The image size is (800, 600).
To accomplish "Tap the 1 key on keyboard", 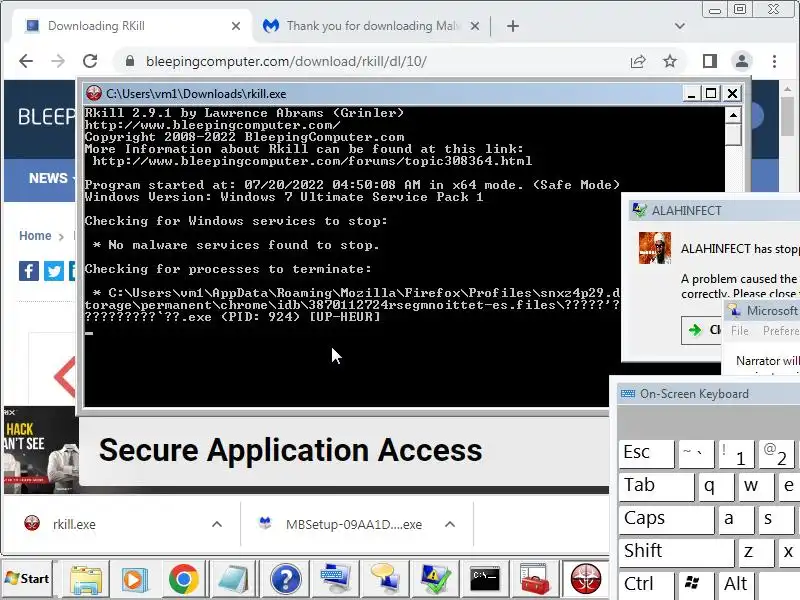I will (x=736, y=453).
